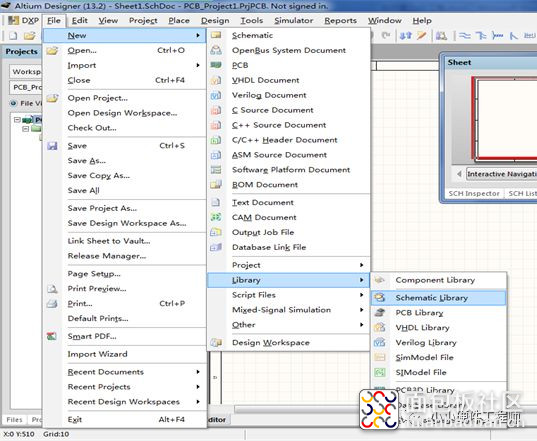Viewport: 537px width, 441px height.
Task: Click the Component Library icon
Action: [x=379, y=280]
